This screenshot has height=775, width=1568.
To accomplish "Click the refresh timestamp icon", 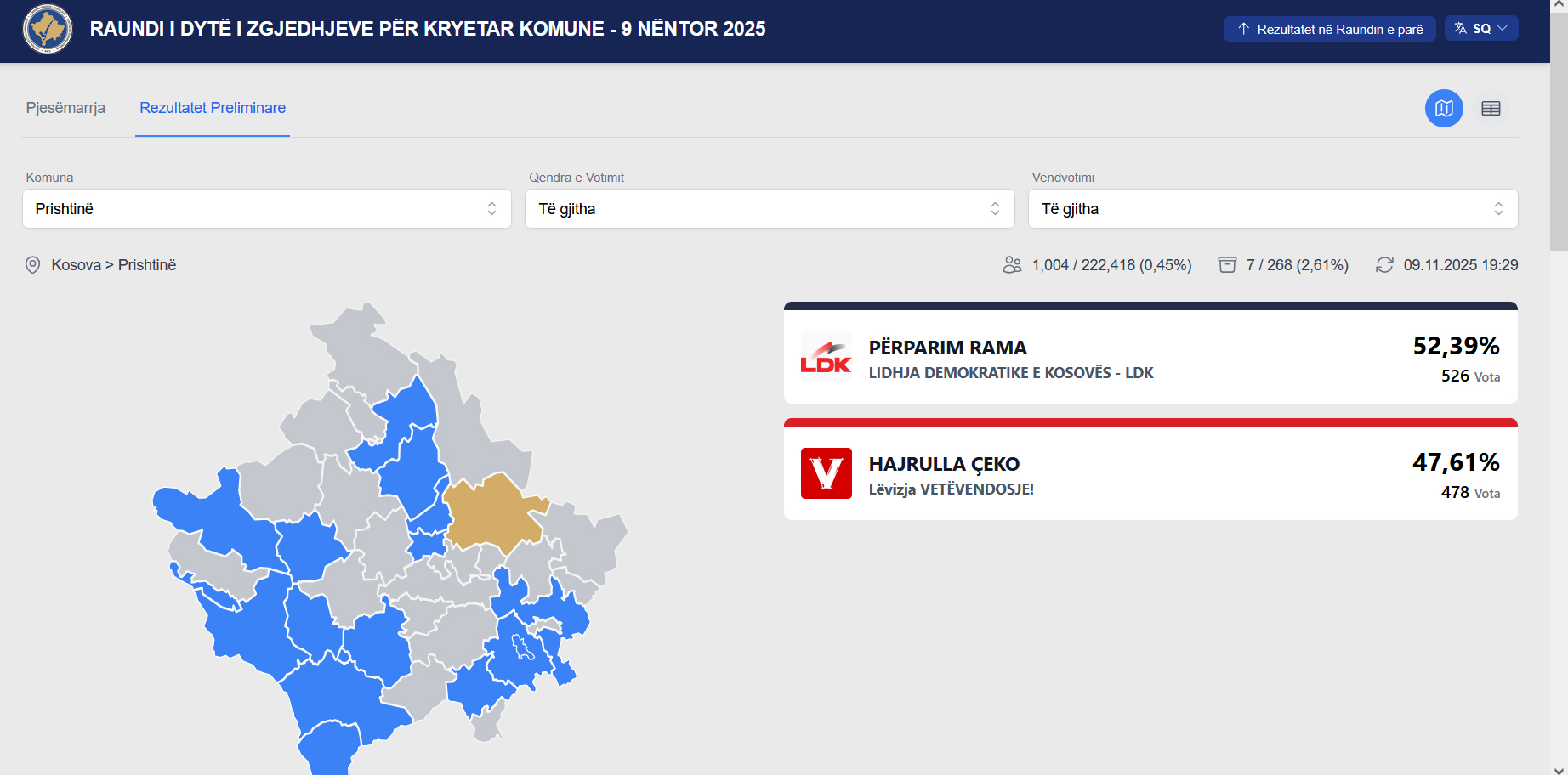I will click(1383, 265).
